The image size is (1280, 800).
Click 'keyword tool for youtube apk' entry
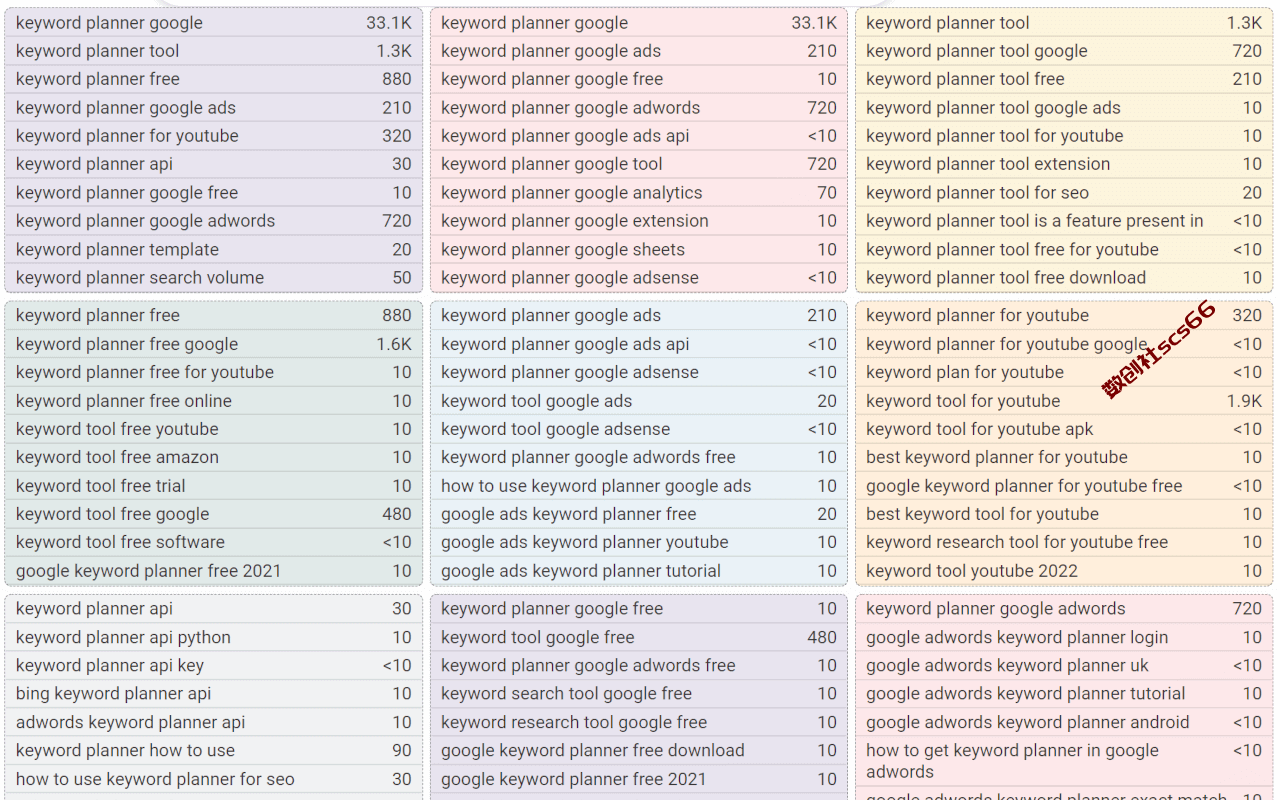[x=1064, y=429]
